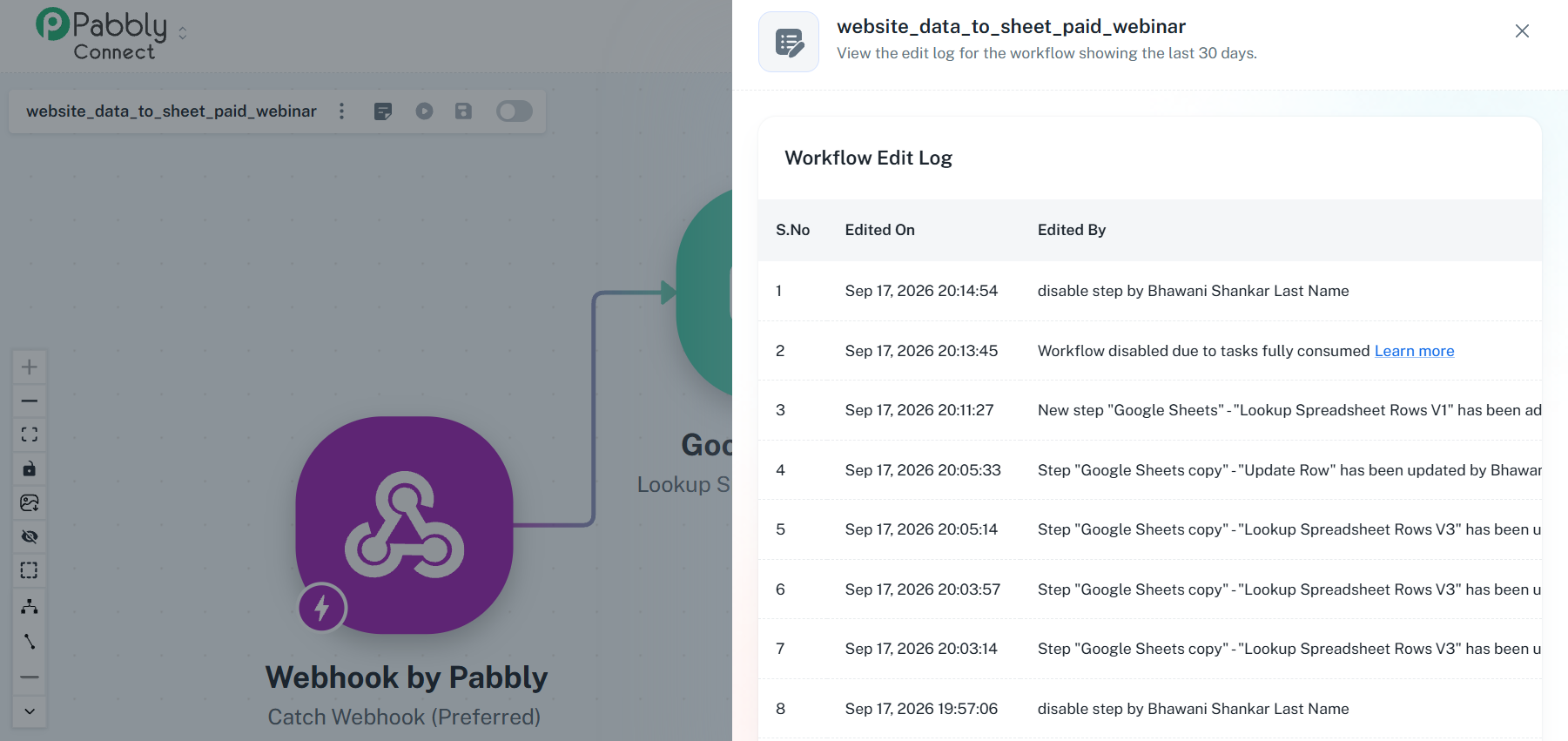This screenshot has height=741, width=1568.
Task: Toggle the hidden eye visibility icon
Action: click(30, 536)
